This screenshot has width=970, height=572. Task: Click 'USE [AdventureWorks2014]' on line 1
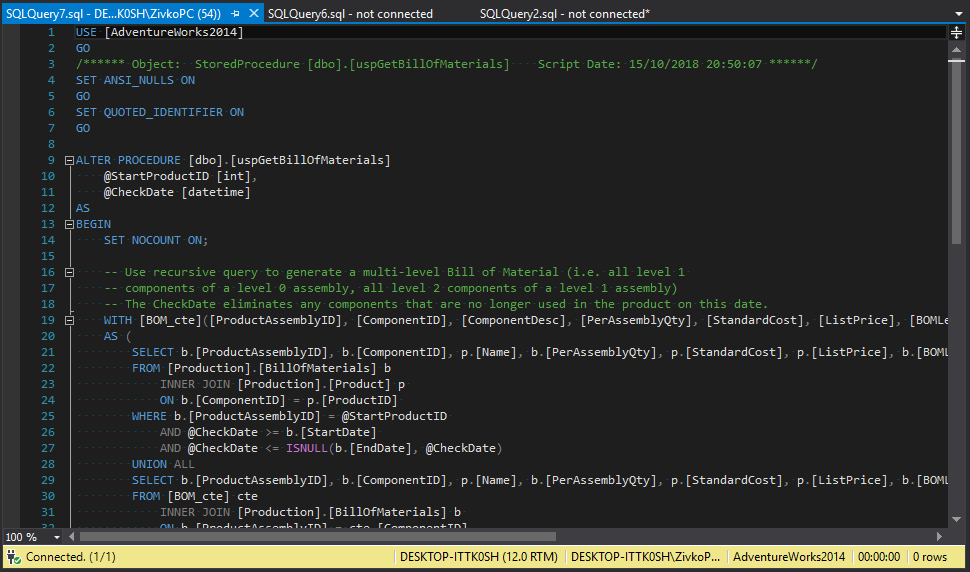[160, 32]
